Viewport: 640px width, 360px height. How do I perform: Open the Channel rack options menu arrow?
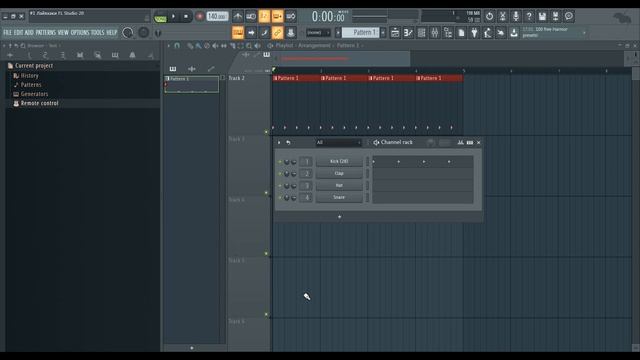click(279, 142)
